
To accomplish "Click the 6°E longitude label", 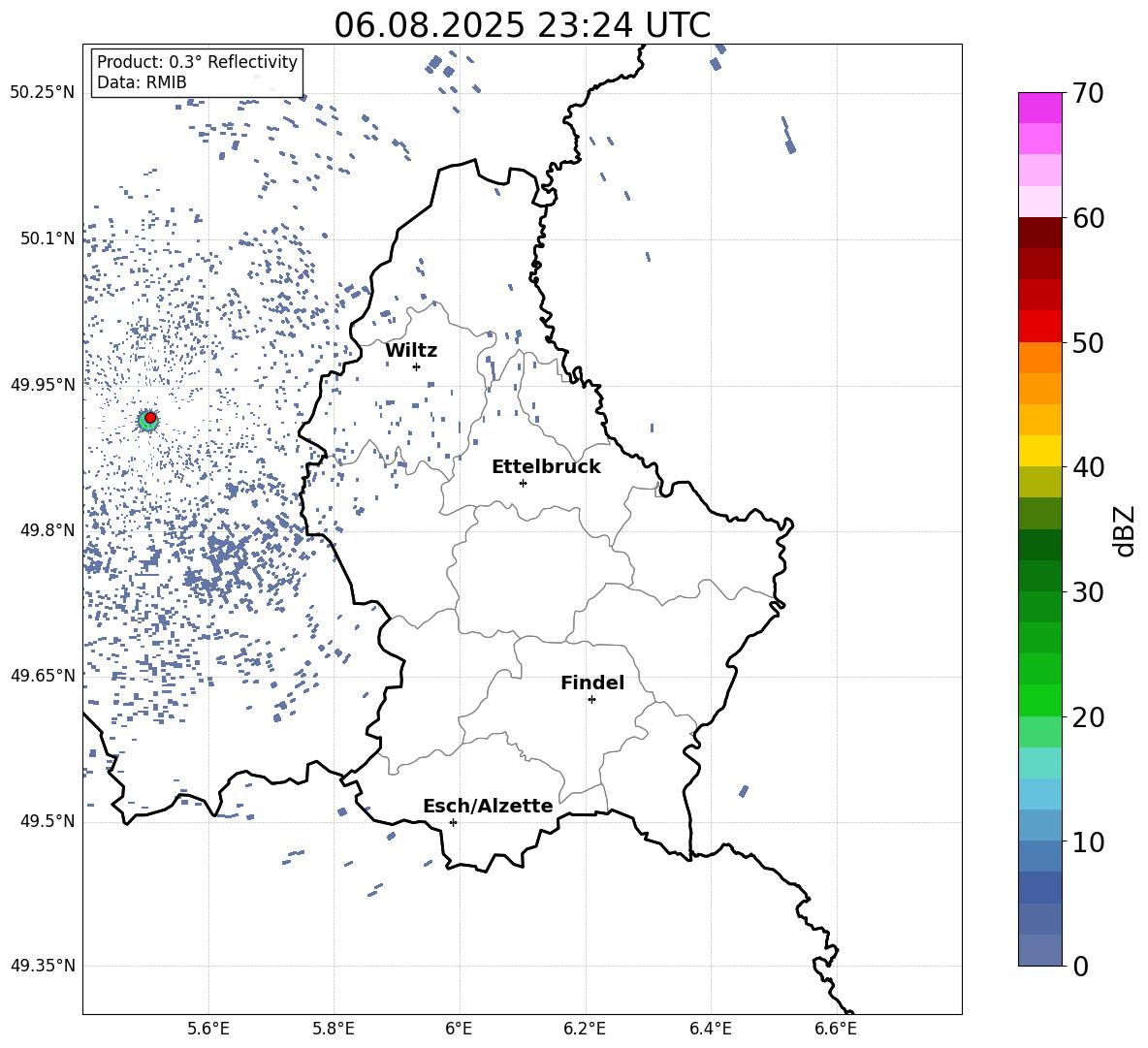I will tap(459, 1029).
